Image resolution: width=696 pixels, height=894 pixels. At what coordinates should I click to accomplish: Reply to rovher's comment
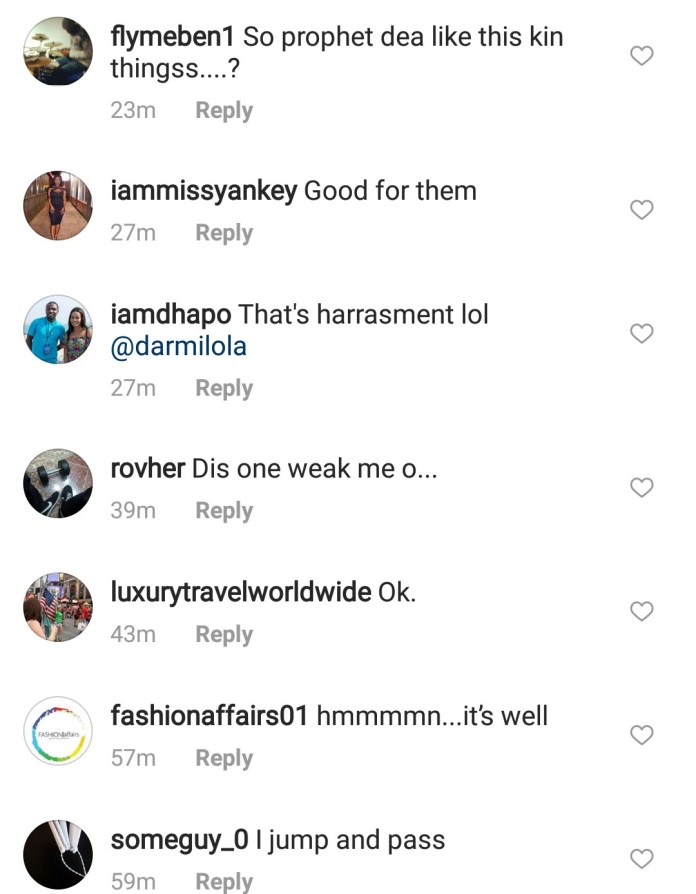224,511
